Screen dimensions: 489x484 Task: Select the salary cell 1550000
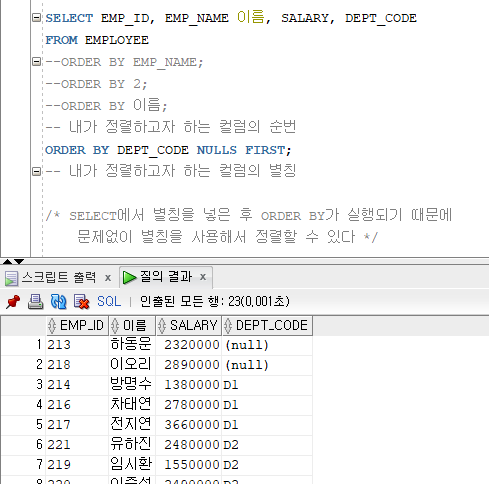coord(189,465)
